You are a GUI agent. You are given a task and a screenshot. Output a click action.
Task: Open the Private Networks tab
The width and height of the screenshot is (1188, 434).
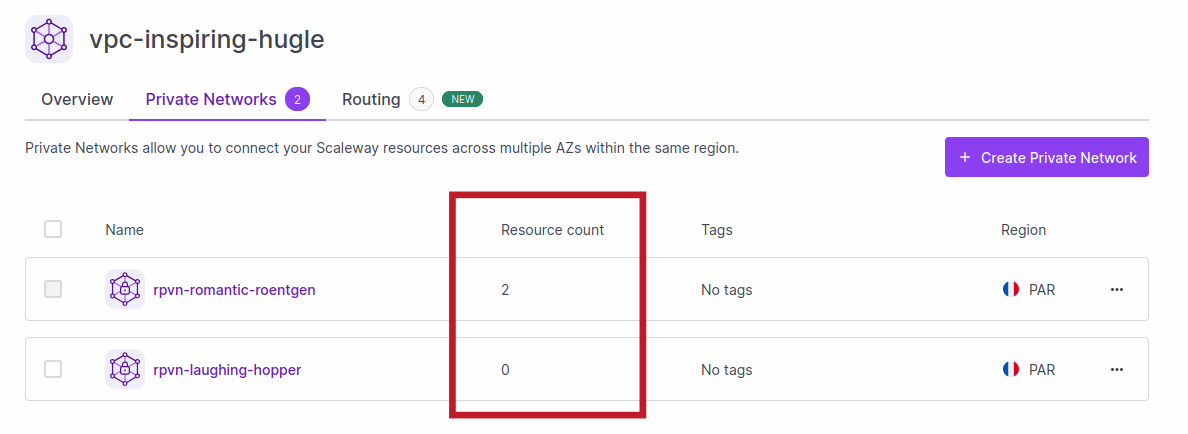coord(227,99)
